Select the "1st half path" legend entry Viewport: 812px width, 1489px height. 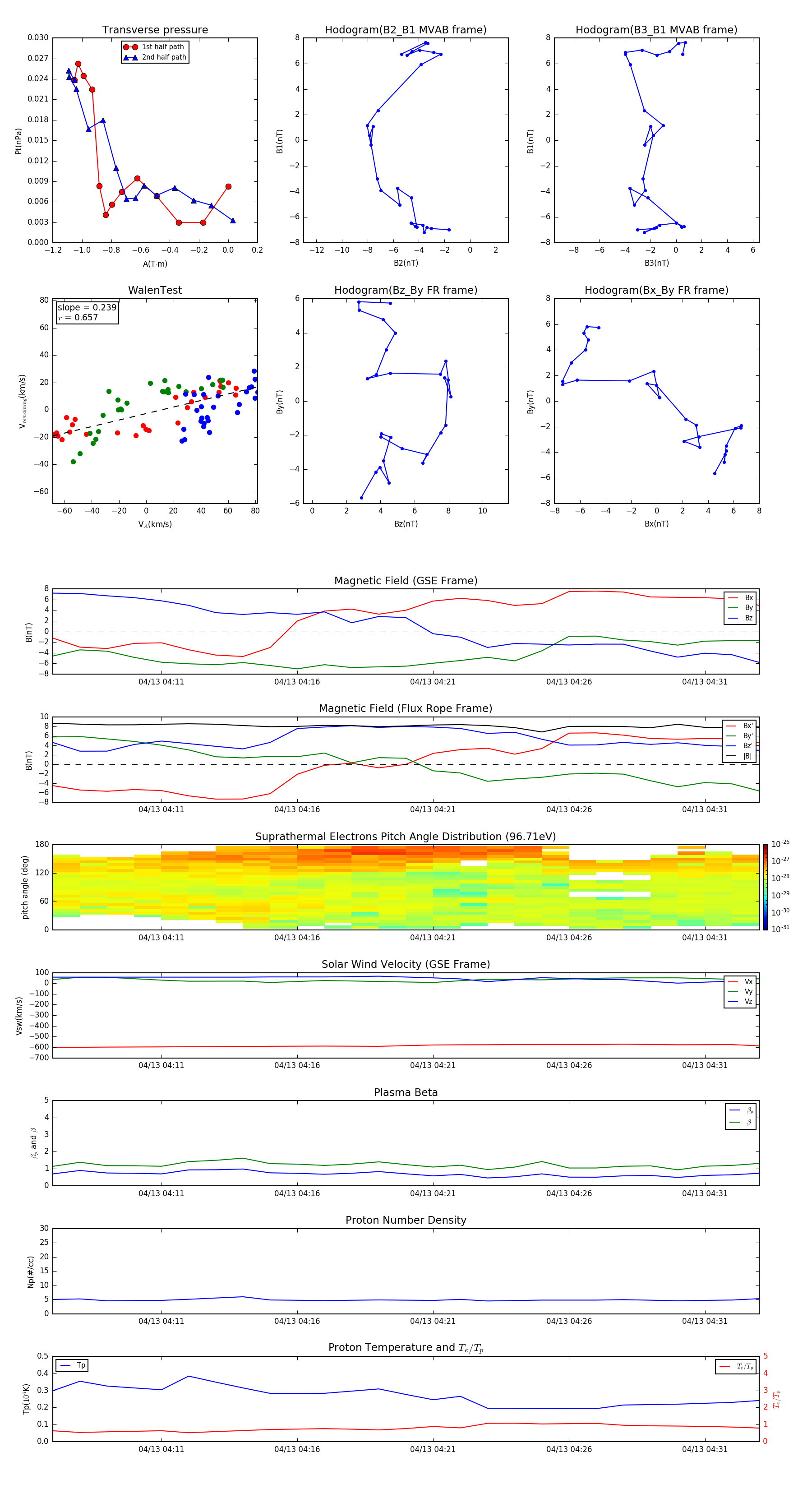pos(154,47)
